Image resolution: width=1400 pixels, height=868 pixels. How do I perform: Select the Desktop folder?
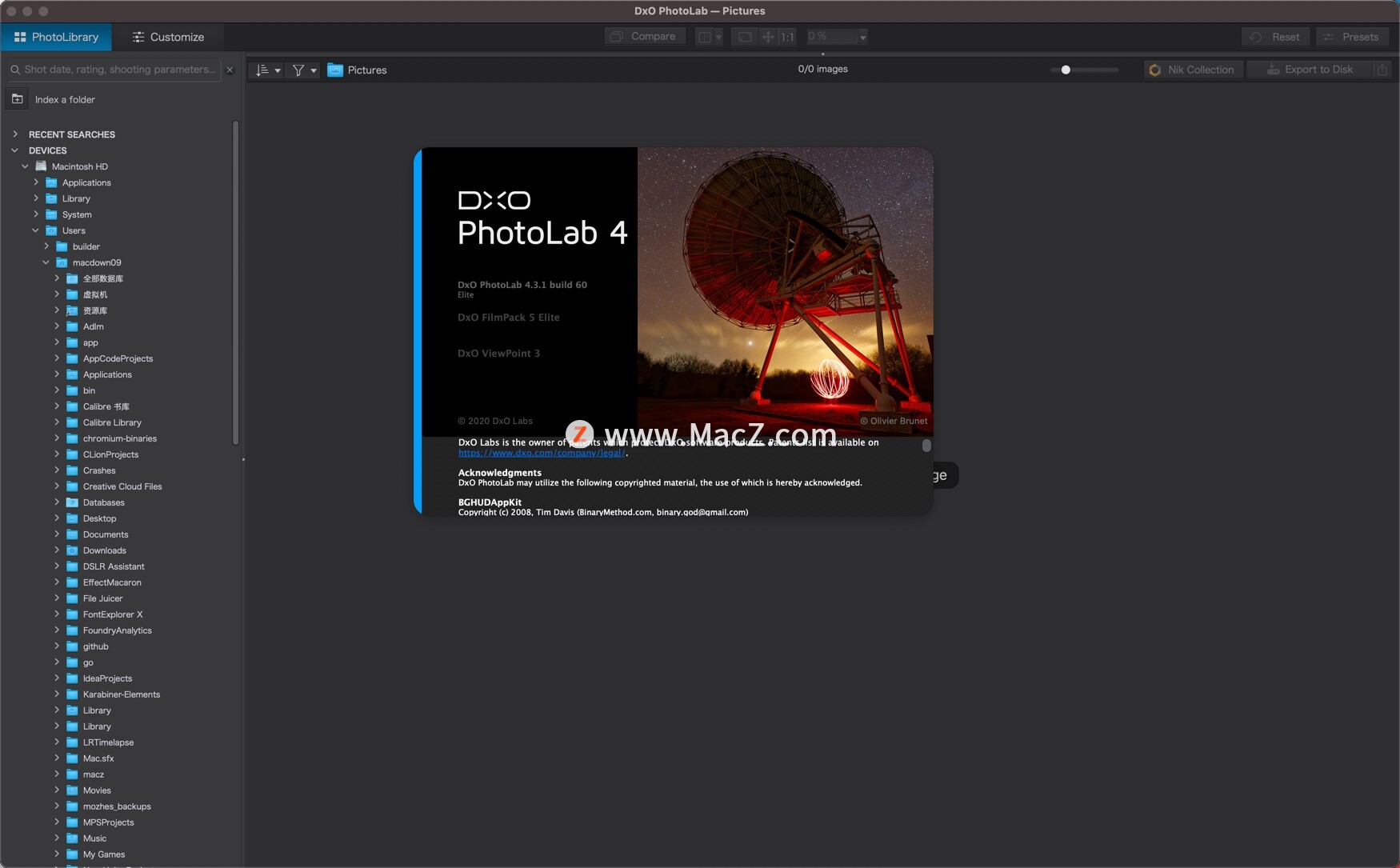point(99,518)
